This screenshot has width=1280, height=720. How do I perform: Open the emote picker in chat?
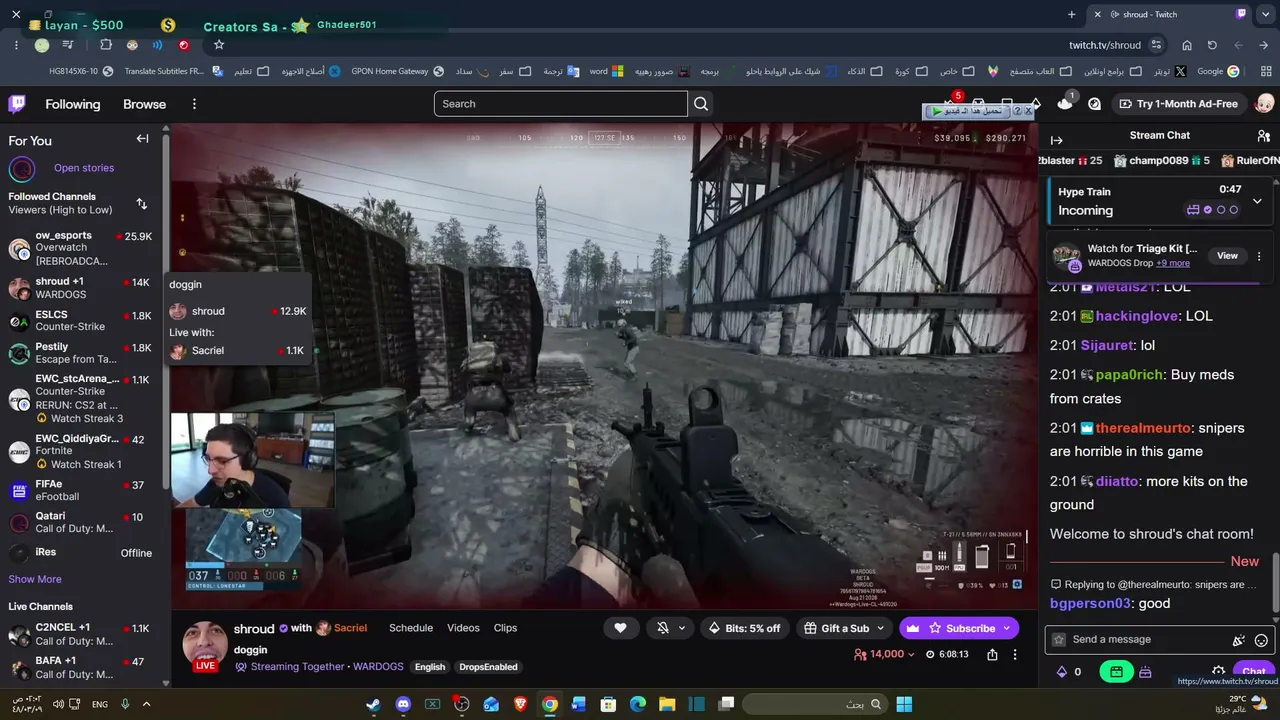coord(1261,640)
